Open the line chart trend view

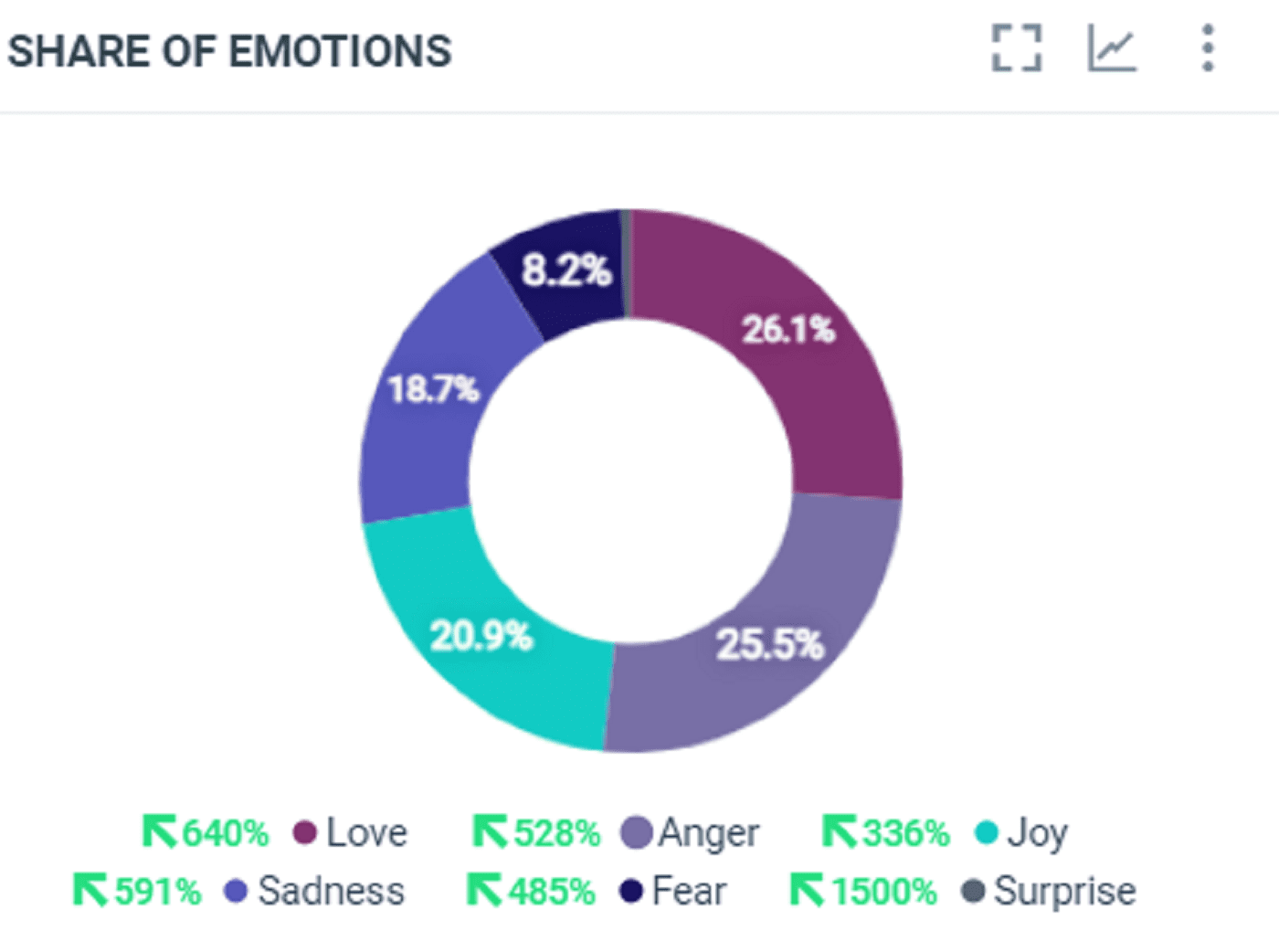tap(1112, 48)
